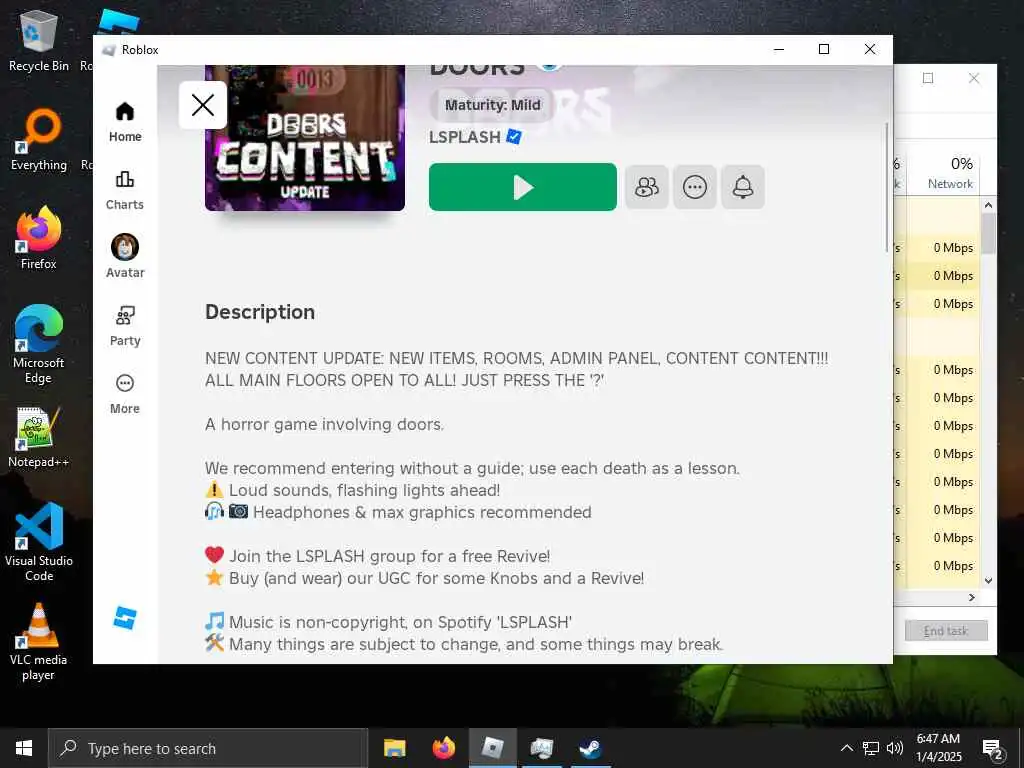Viewport: 1024px width, 768px height.
Task: Click the Roblox taskbar button
Action: (493, 748)
